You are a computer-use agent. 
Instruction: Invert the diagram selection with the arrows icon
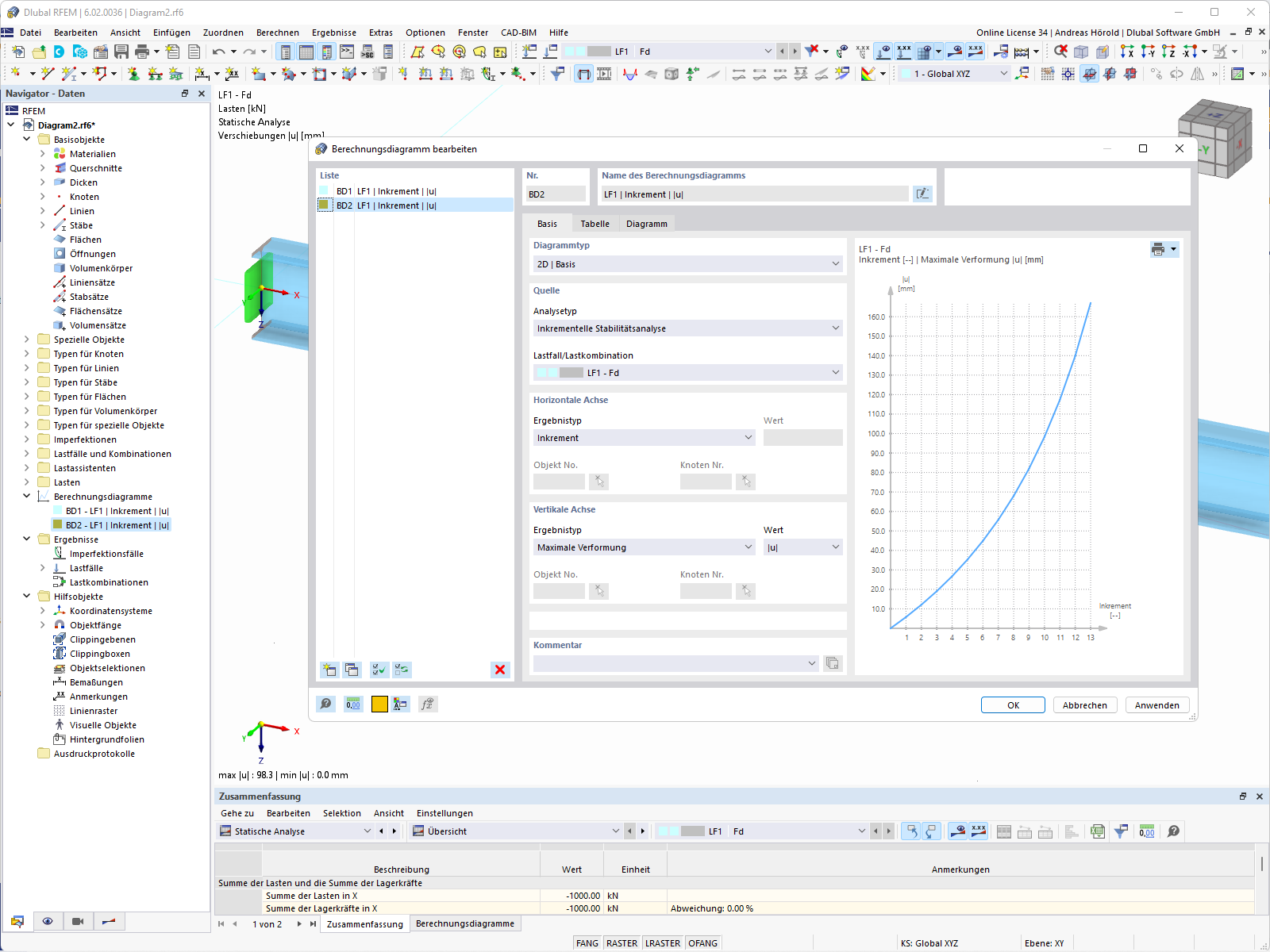coord(402,670)
